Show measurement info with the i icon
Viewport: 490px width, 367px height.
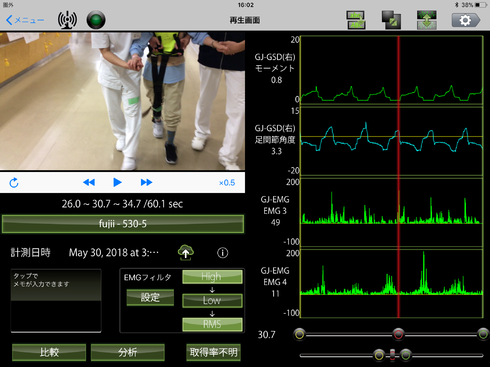[x=223, y=253]
